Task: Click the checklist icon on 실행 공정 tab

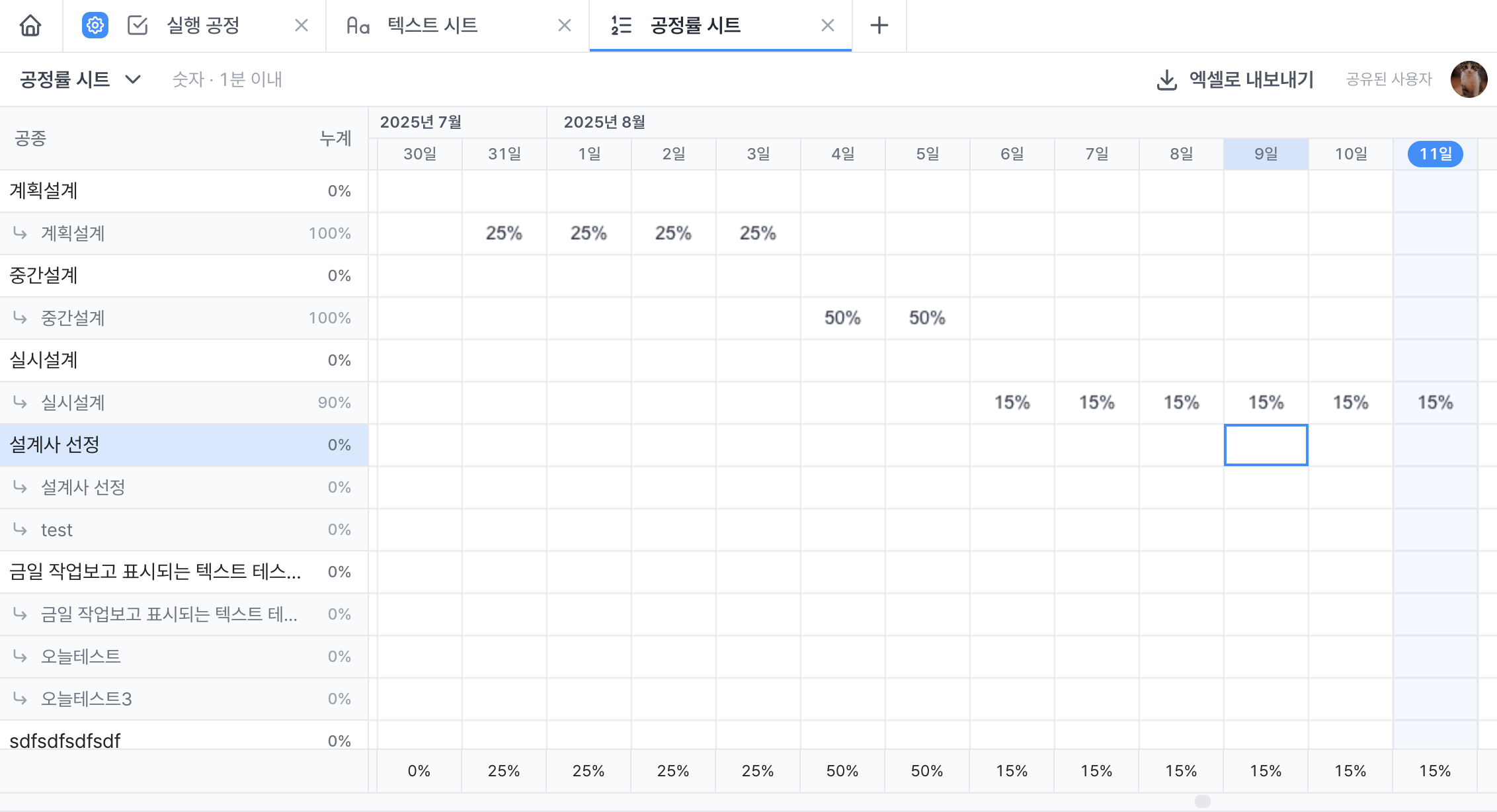Action: coord(138,25)
